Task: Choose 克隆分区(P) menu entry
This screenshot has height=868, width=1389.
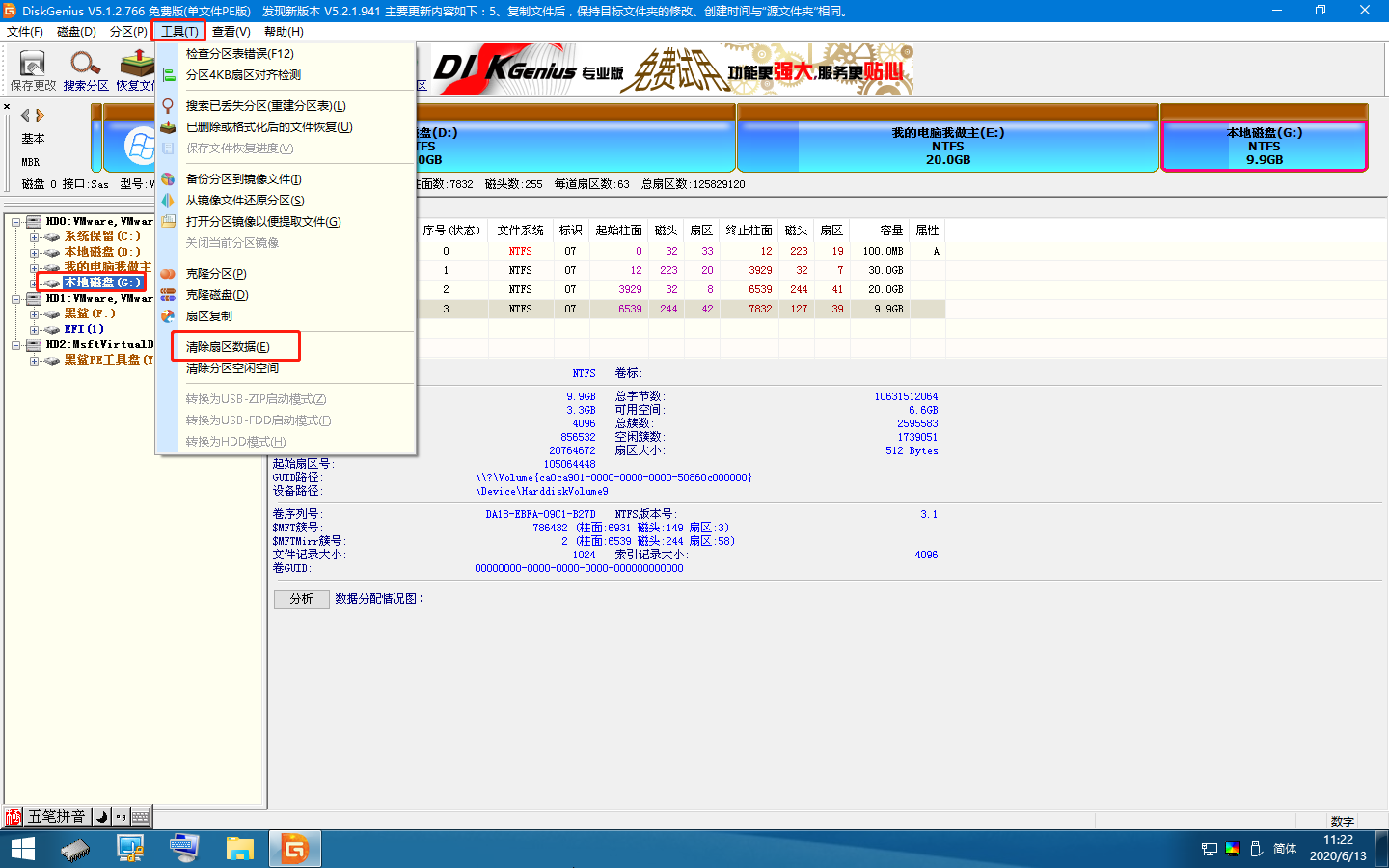Action: point(286,274)
